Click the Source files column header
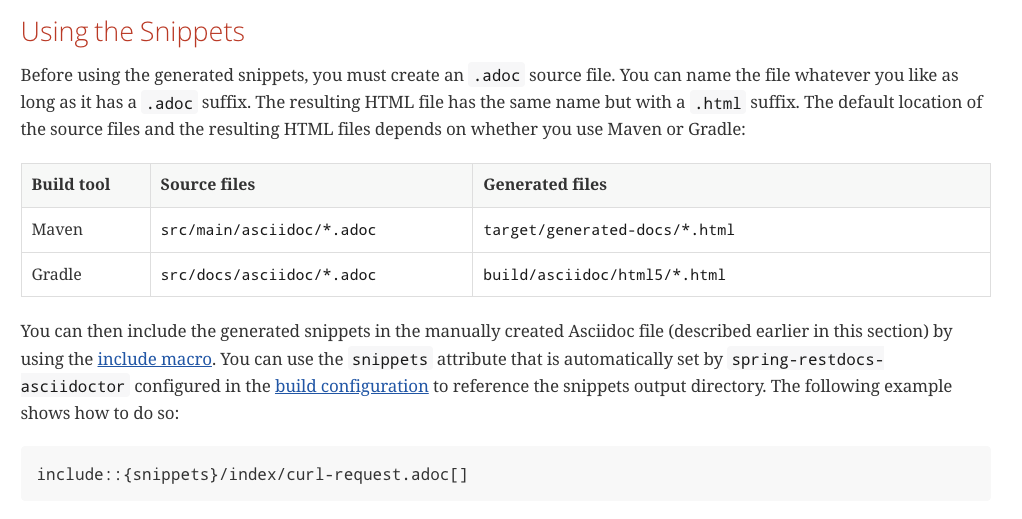 tap(208, 185)
